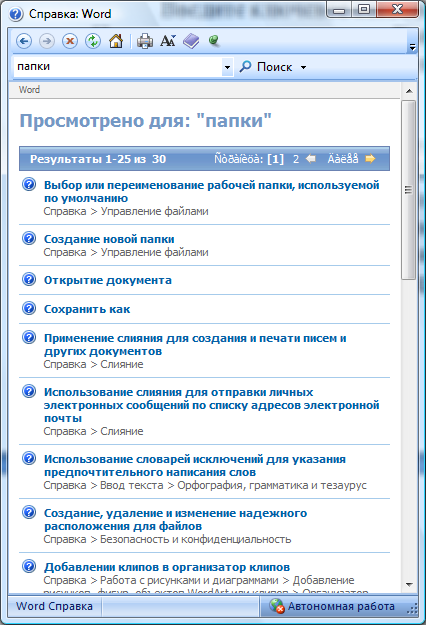Screen dimensions: 426x625
Task: Click the Keep On Top pin icon
Action: (x=214, y=40)
